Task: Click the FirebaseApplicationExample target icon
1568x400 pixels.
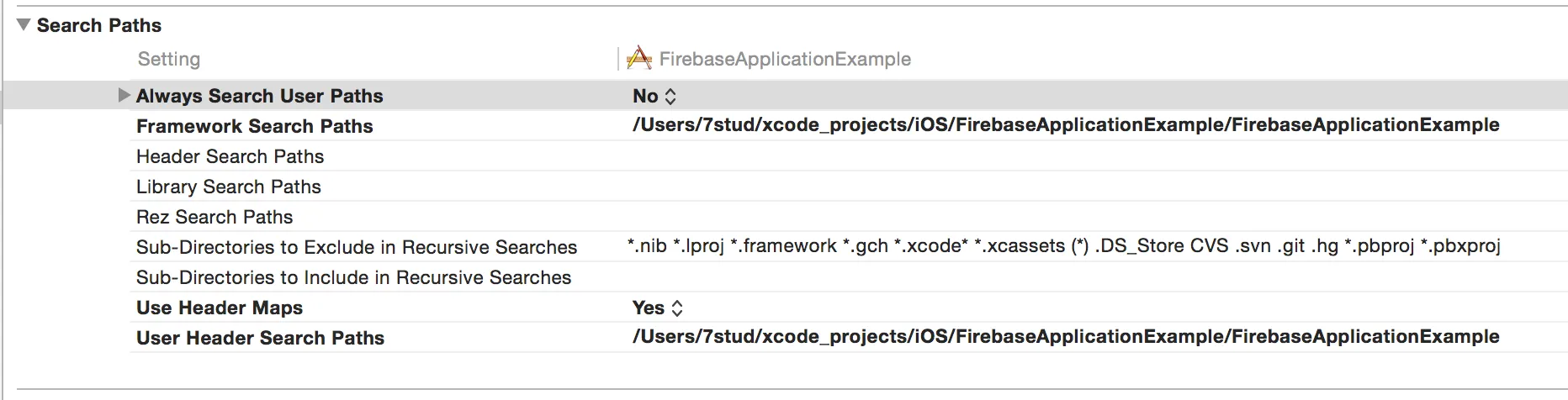Action: click(639, 58)
